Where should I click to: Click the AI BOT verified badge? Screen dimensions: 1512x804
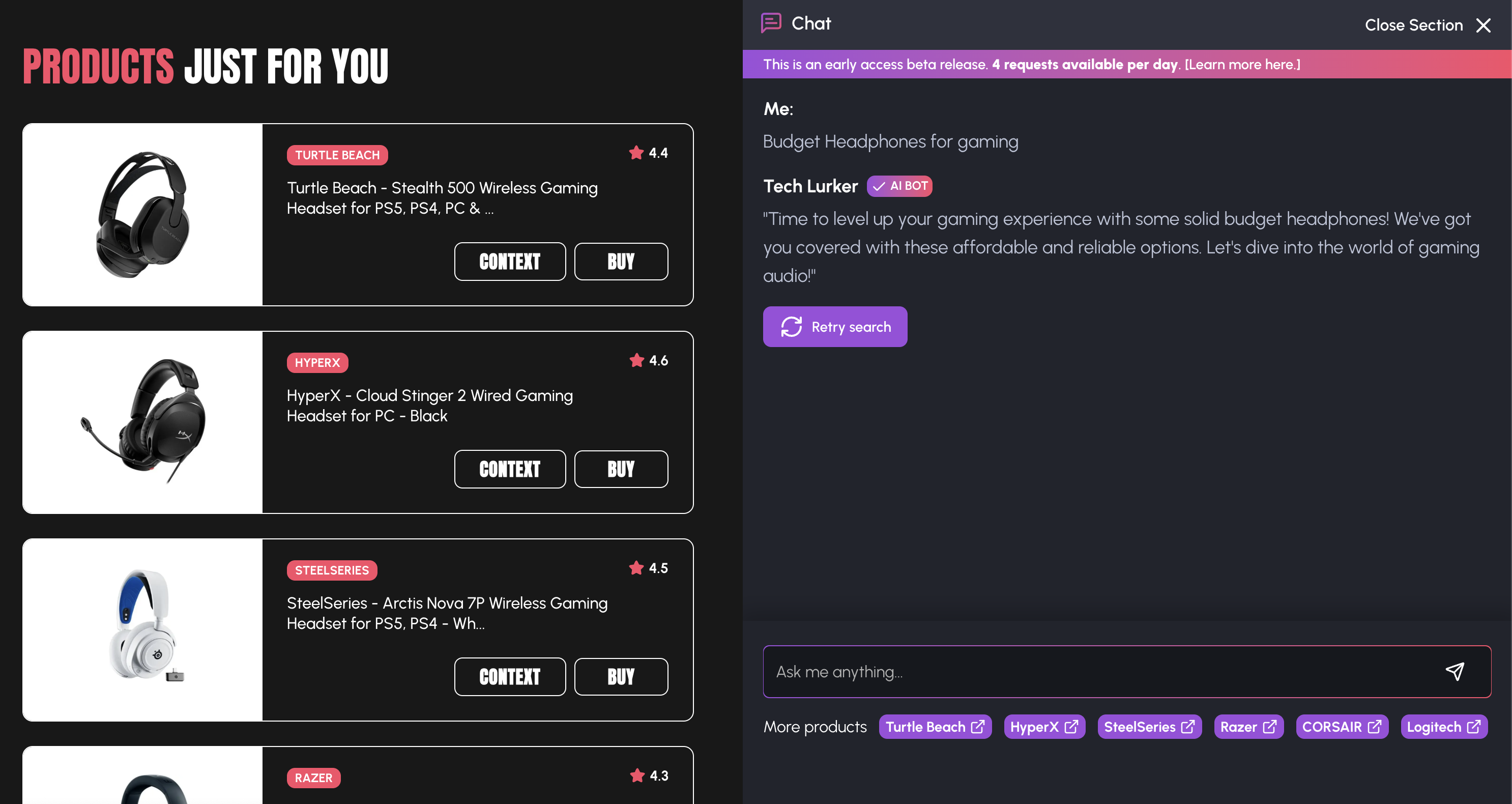click(899, 186)
